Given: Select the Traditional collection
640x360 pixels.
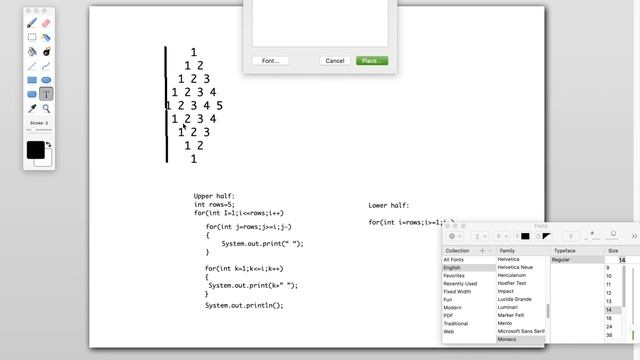Looking at the screenshot, I should point(469,324).
